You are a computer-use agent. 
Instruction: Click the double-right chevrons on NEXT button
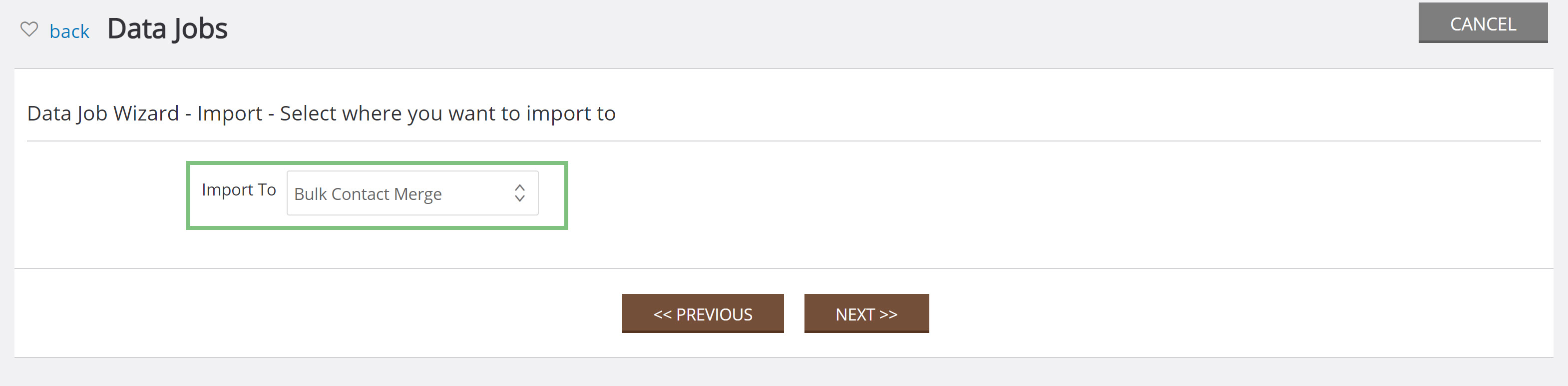tap(889, 314)
